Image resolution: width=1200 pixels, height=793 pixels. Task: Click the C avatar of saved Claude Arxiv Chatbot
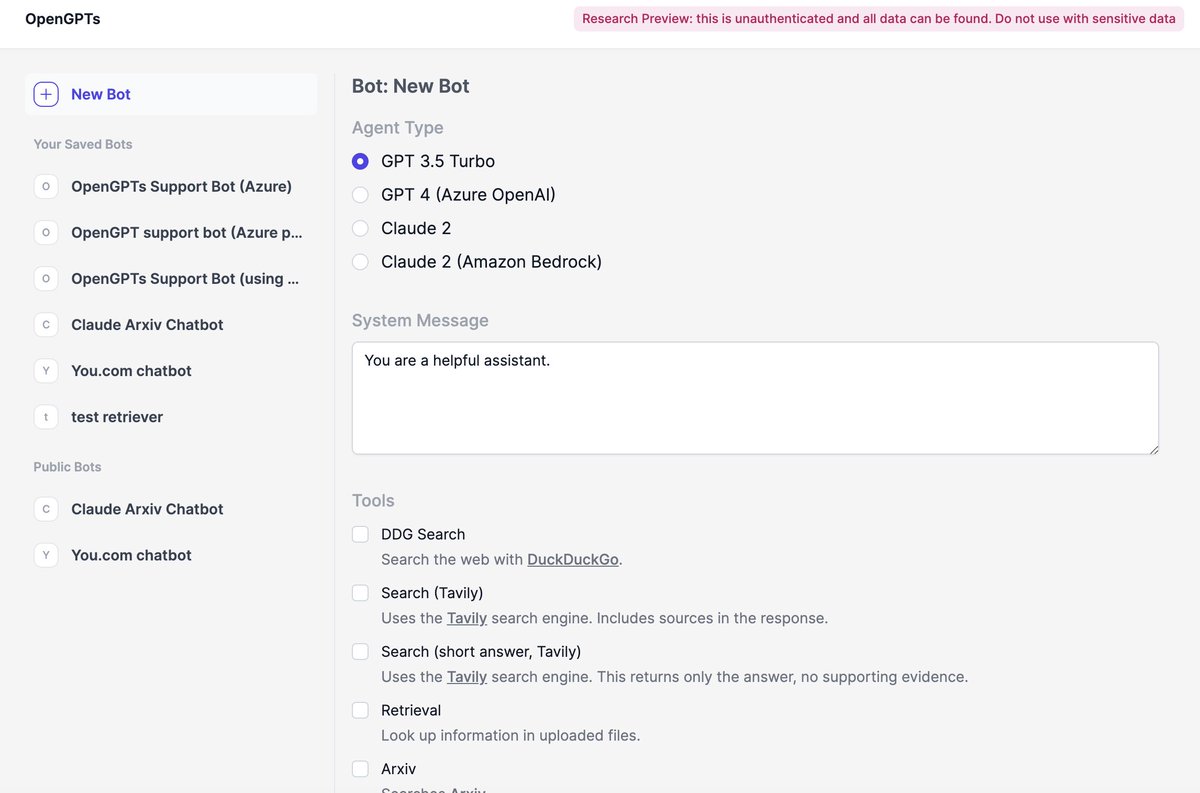pos(46,324)
